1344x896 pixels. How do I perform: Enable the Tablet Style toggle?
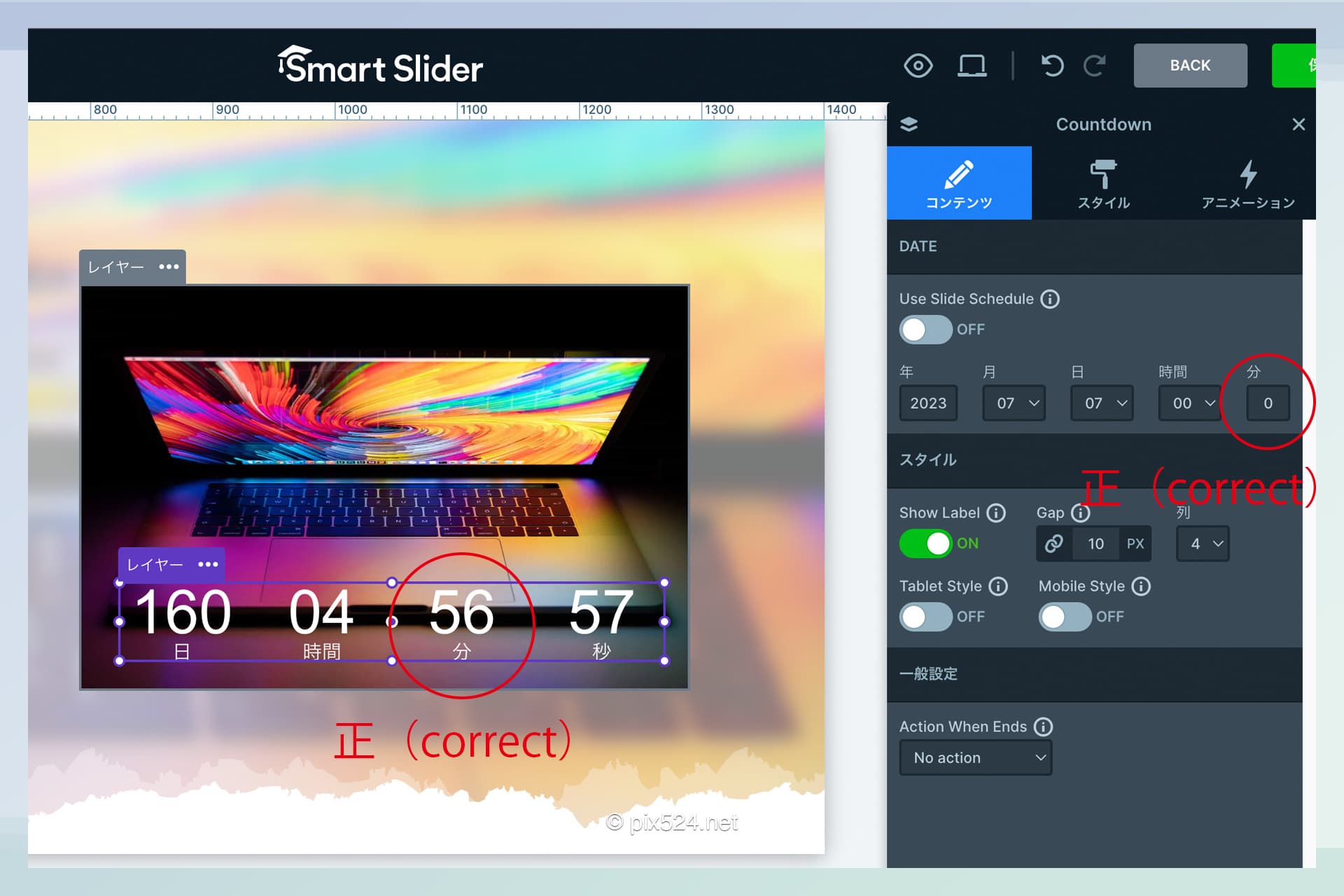point(925,616)
